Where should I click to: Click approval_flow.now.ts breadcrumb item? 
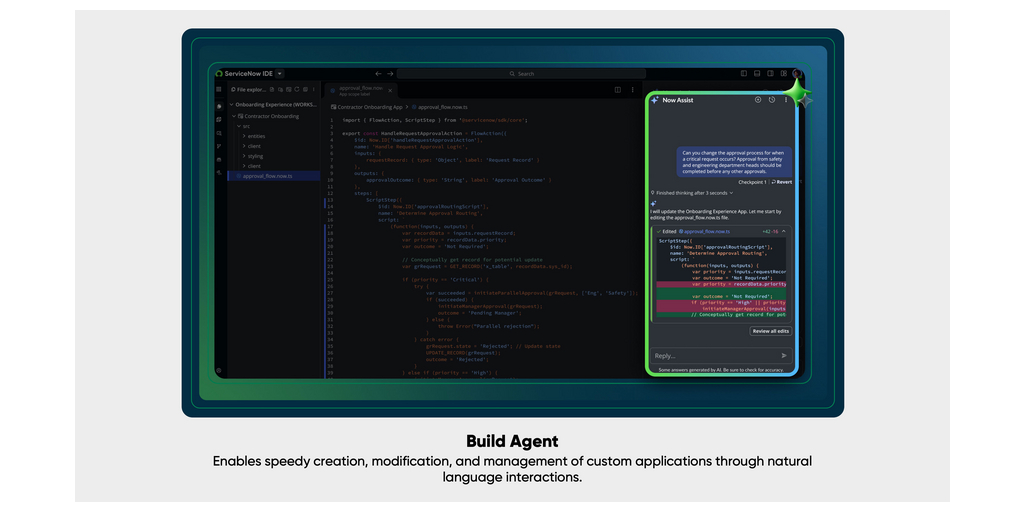[x=438, y=107]
